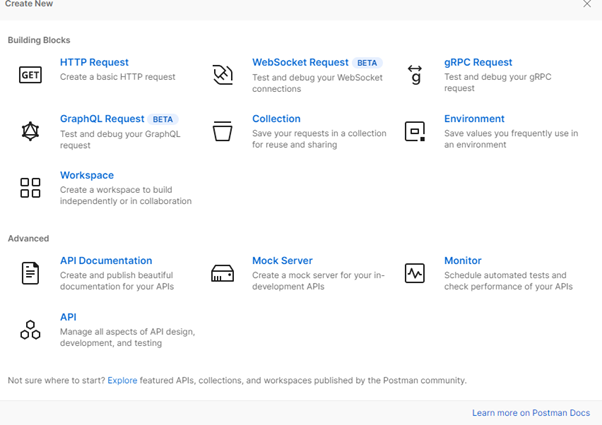Select the WebSocket Request icon

[223, 75]
